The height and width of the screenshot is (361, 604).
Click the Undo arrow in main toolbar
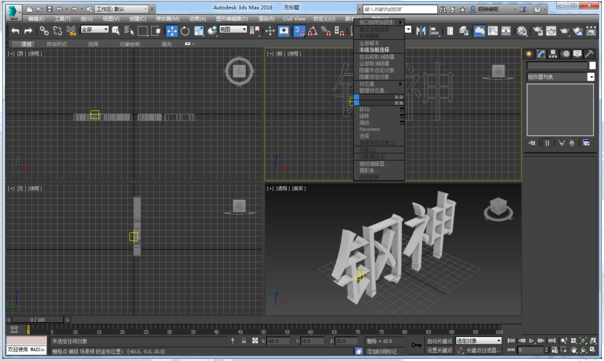tap(15, 31)
